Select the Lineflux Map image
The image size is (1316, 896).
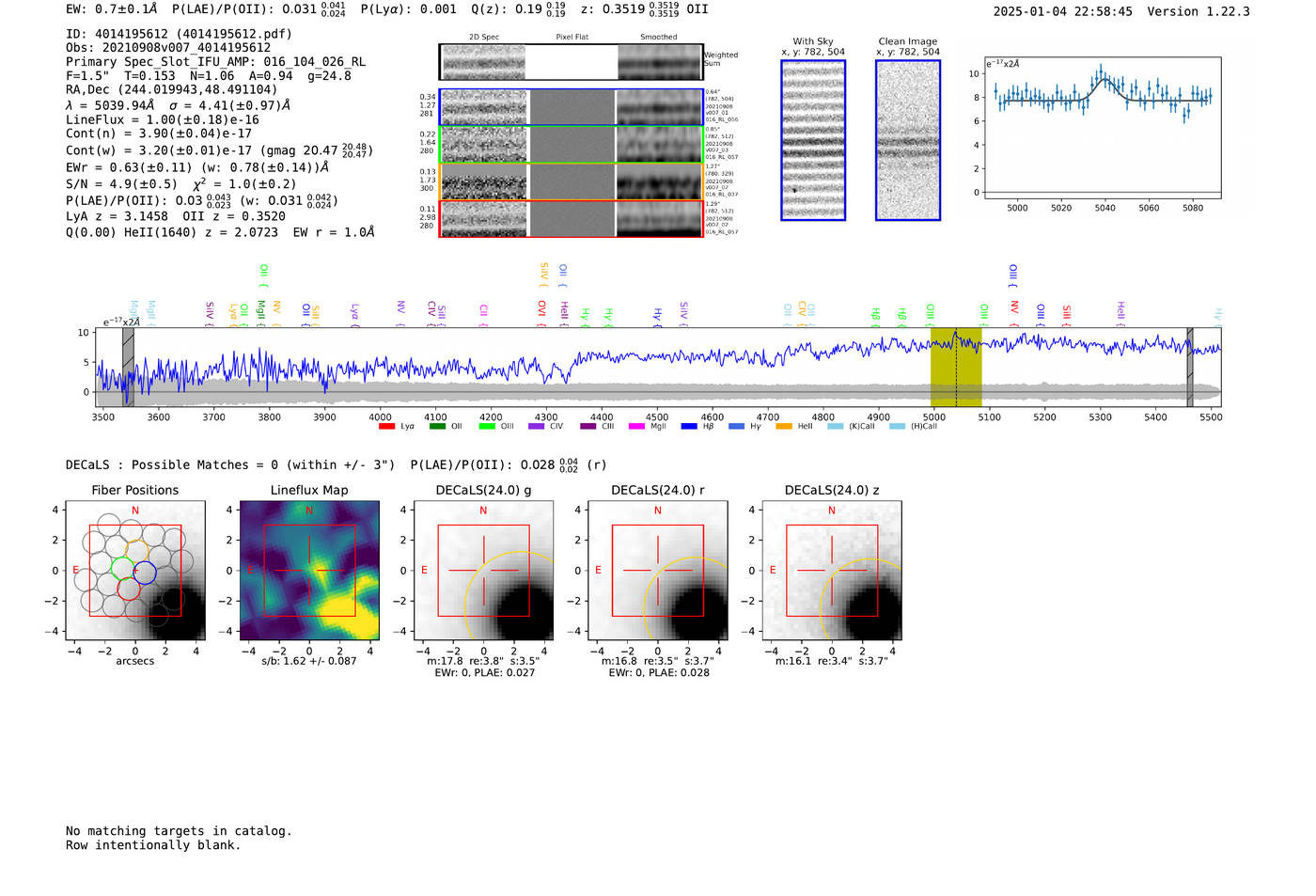[309, 571]
